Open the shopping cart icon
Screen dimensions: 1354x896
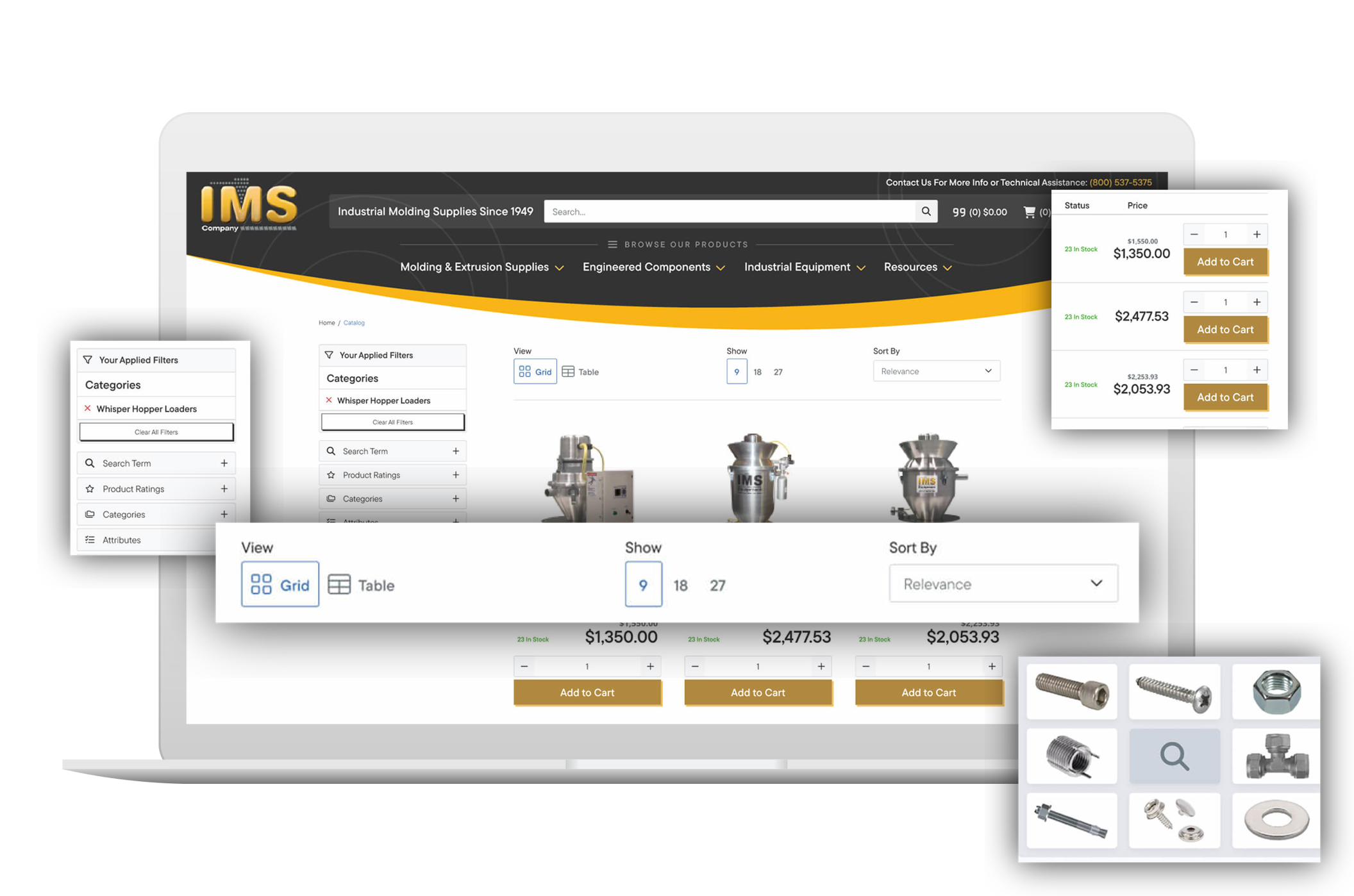1029,212
